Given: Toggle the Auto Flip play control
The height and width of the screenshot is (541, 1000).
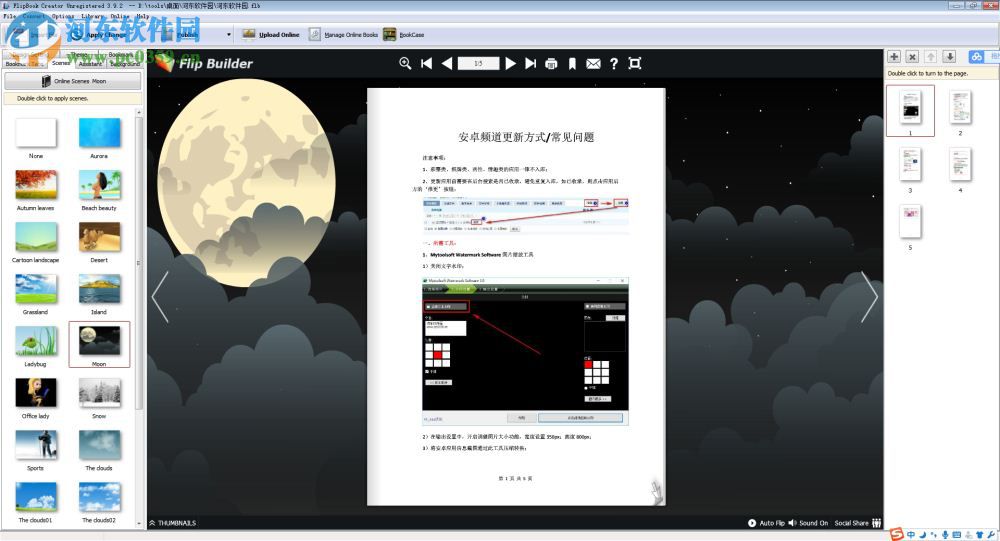Looking at the screenshot, I should [766, 523].
